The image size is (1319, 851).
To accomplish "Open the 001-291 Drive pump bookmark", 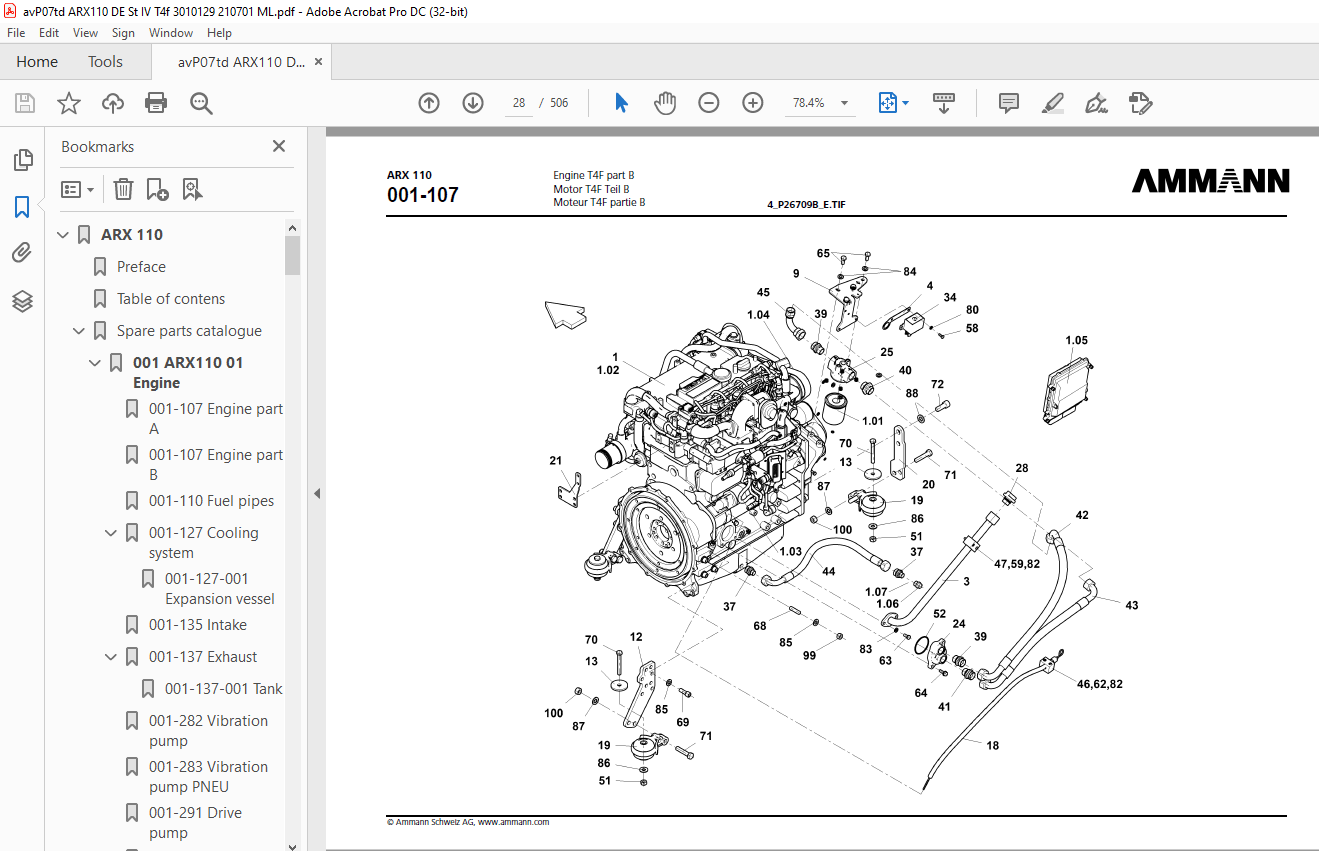I will point(195,823).
